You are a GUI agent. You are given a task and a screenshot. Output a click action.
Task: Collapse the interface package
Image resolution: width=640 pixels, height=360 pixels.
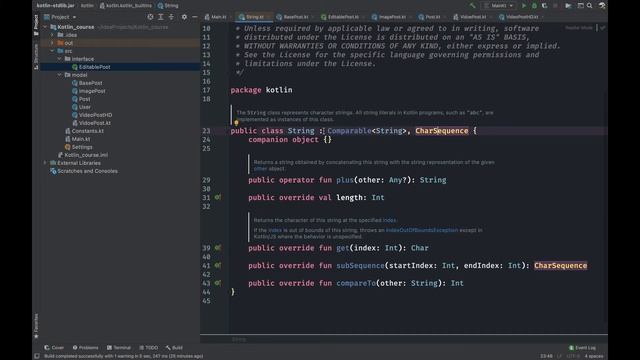60,59
